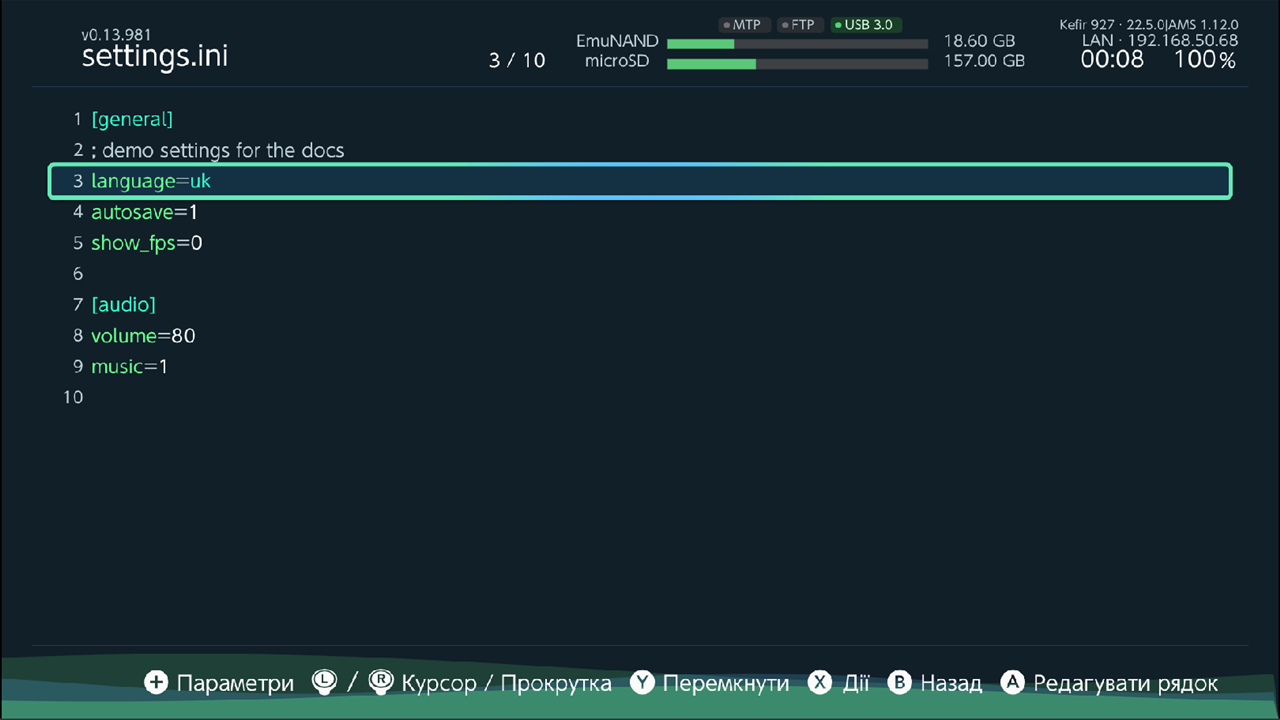This screenshot has width=1280, height=720.
Task: Toggle the FTP connection indicator
Action: click(x=799, y=25)
